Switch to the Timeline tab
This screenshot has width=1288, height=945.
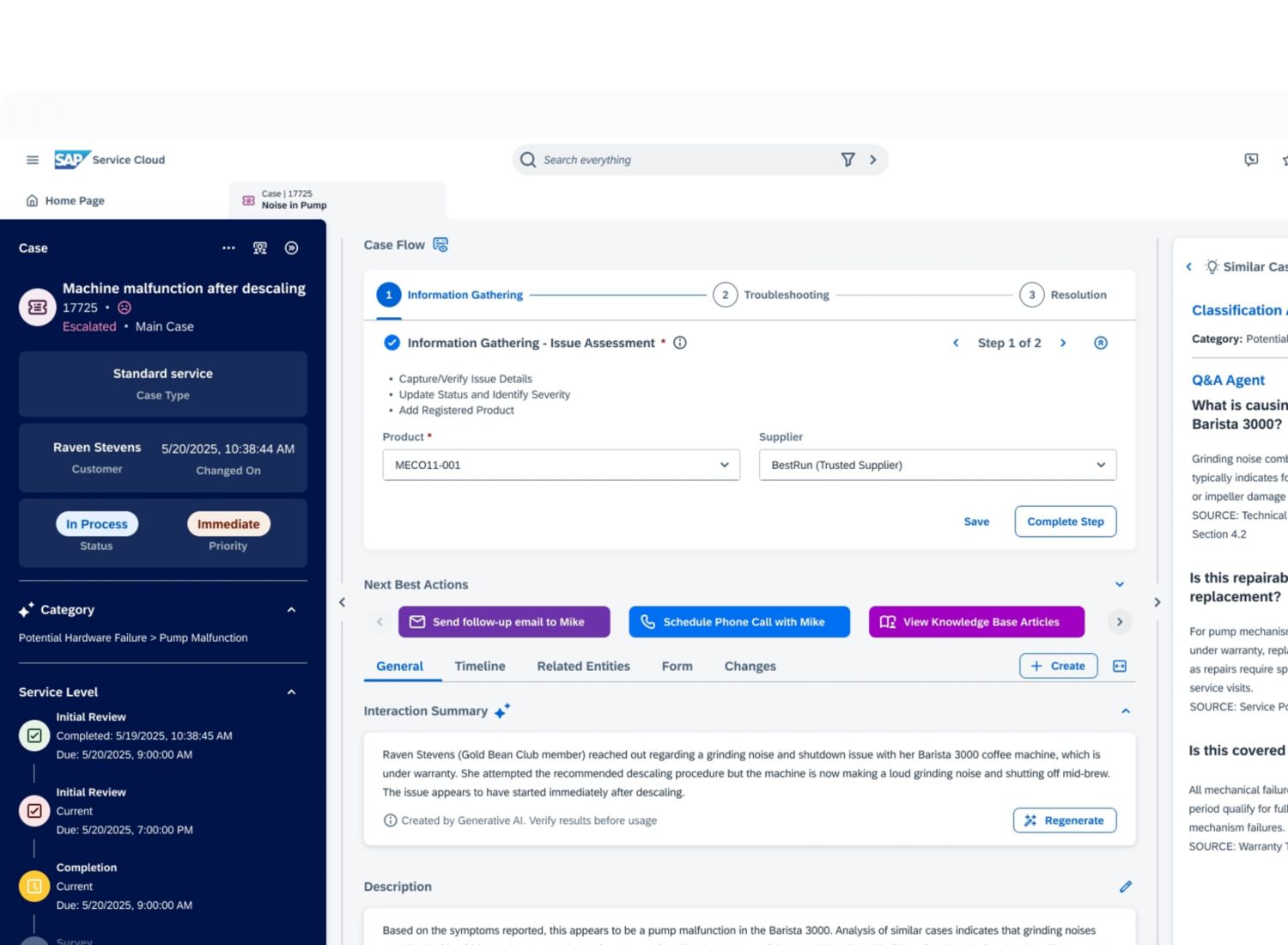coord(479,666)
